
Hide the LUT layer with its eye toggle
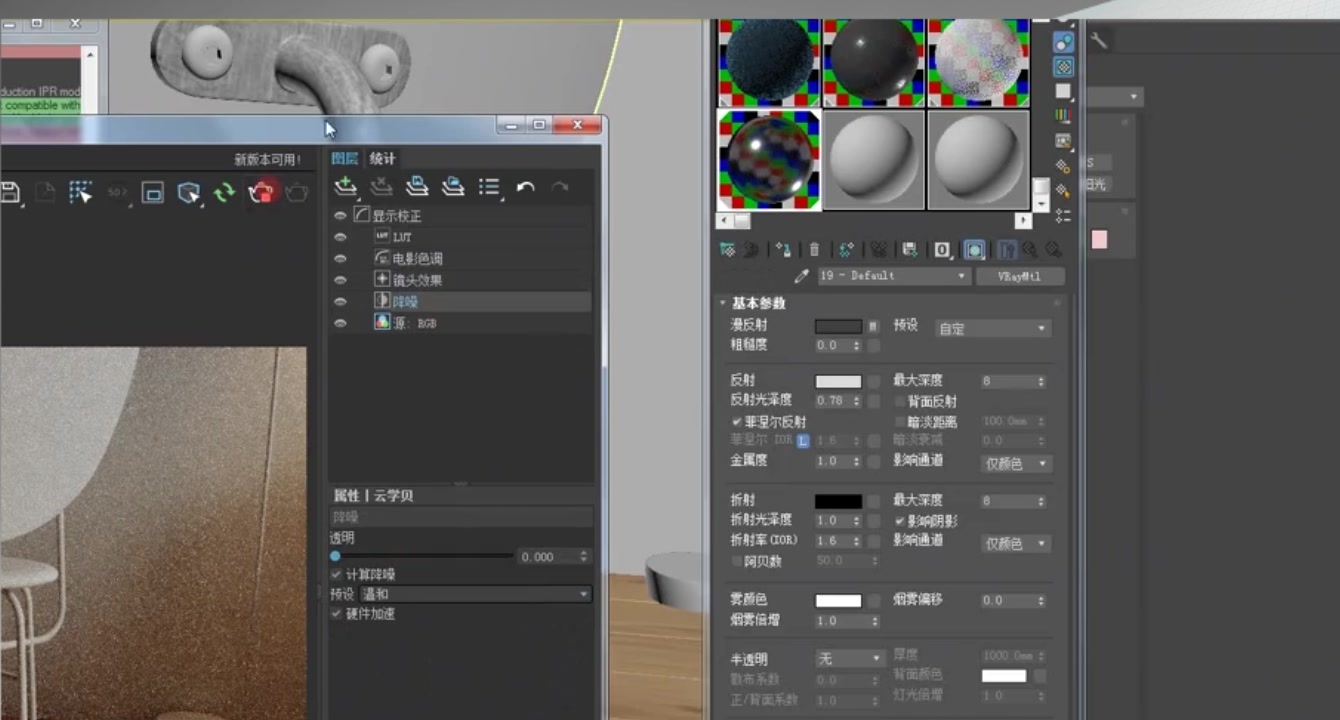point(340,236)
